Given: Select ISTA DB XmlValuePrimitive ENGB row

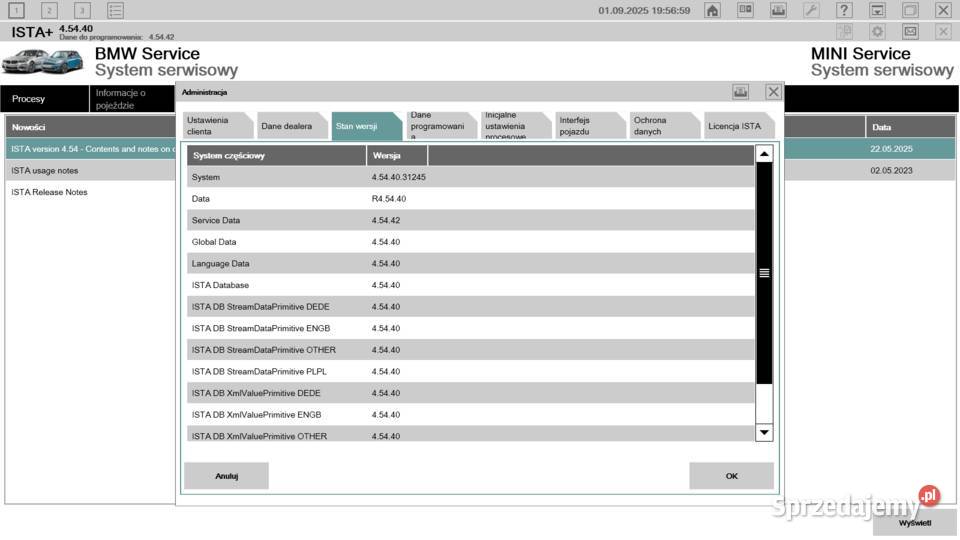Looking at the screenshot, I should tap(470, 414).
